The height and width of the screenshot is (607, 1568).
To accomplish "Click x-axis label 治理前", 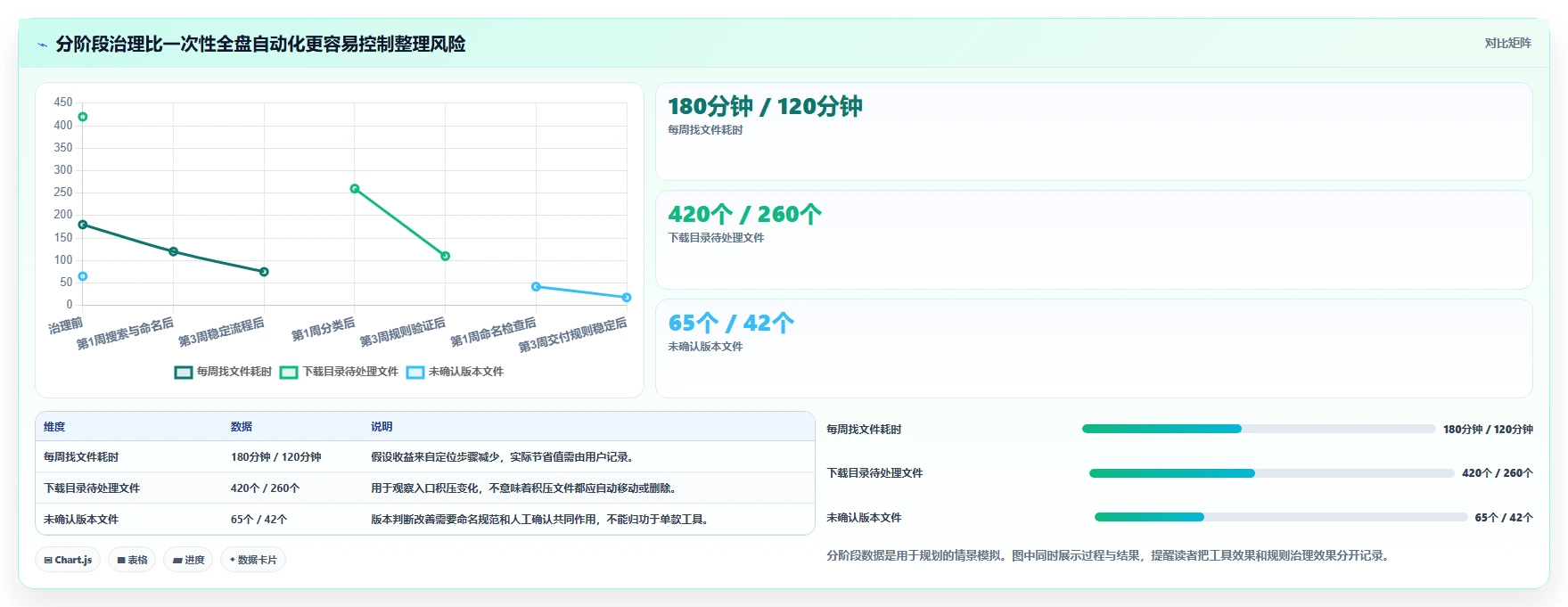I will [65, 325].
